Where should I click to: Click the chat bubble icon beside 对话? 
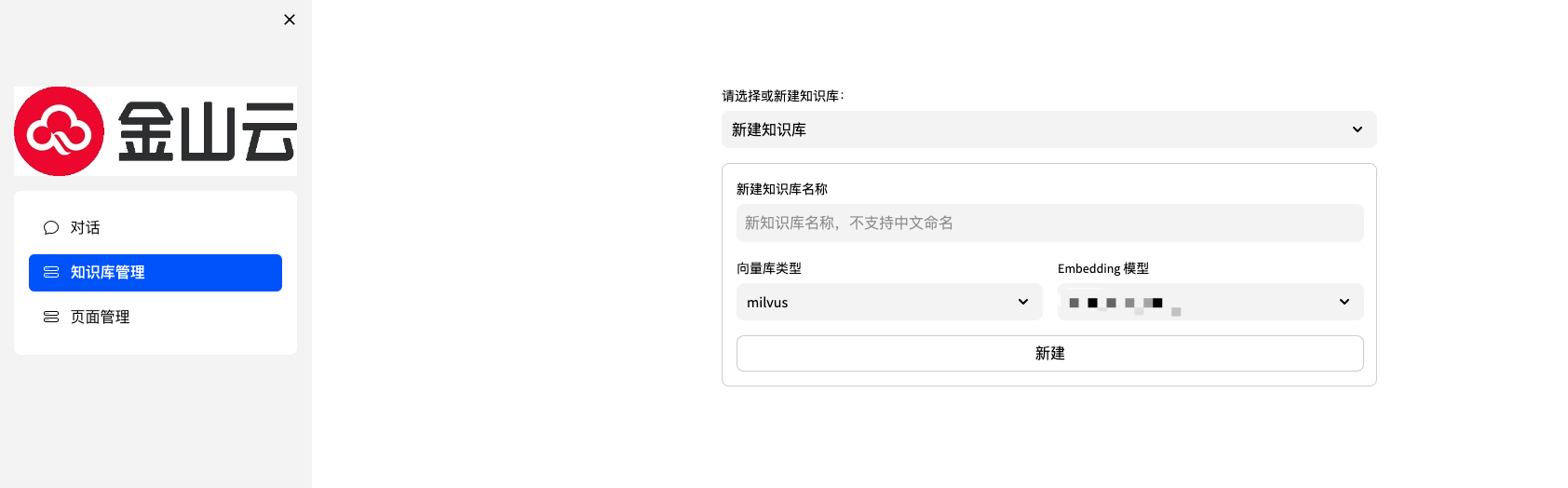[x=51, y=227]
